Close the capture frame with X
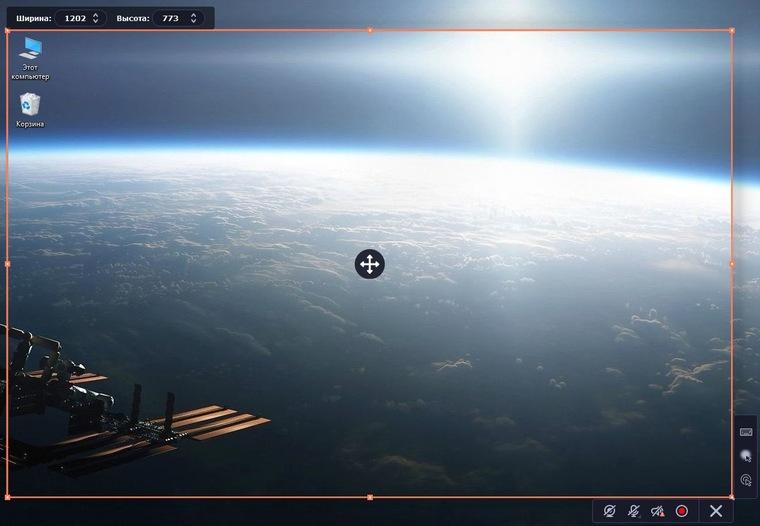Image resolution: width=760 pixels, height=526 pixels. tap(716, 511)
